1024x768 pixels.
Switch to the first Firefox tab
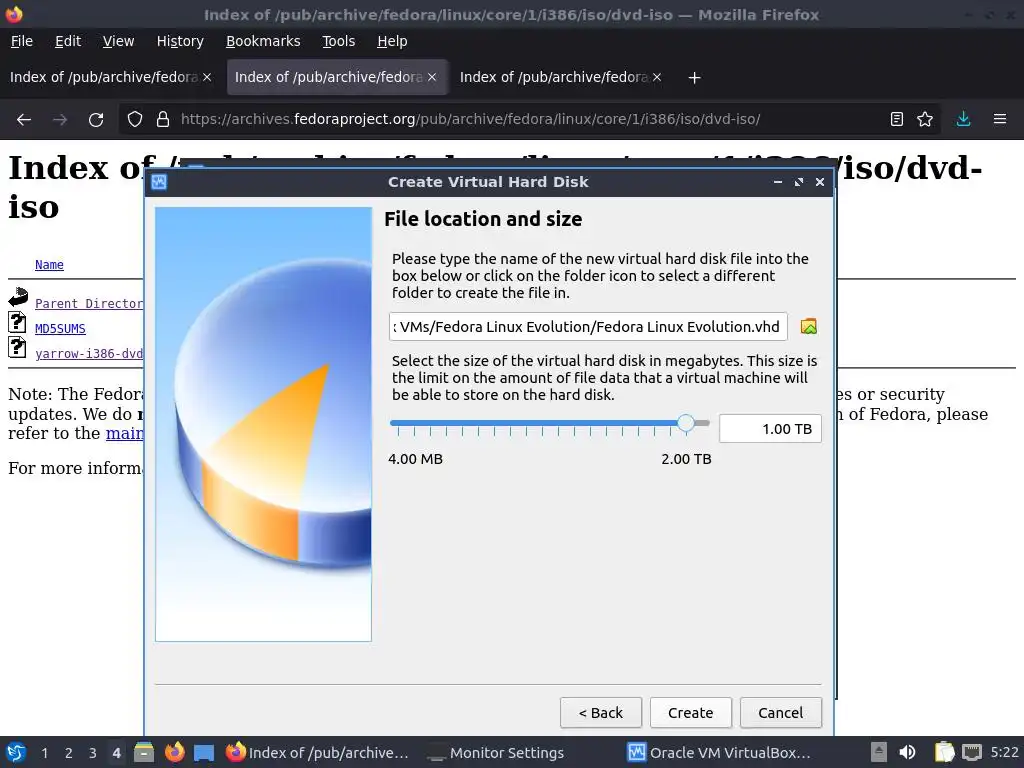[x=103, y=77]
